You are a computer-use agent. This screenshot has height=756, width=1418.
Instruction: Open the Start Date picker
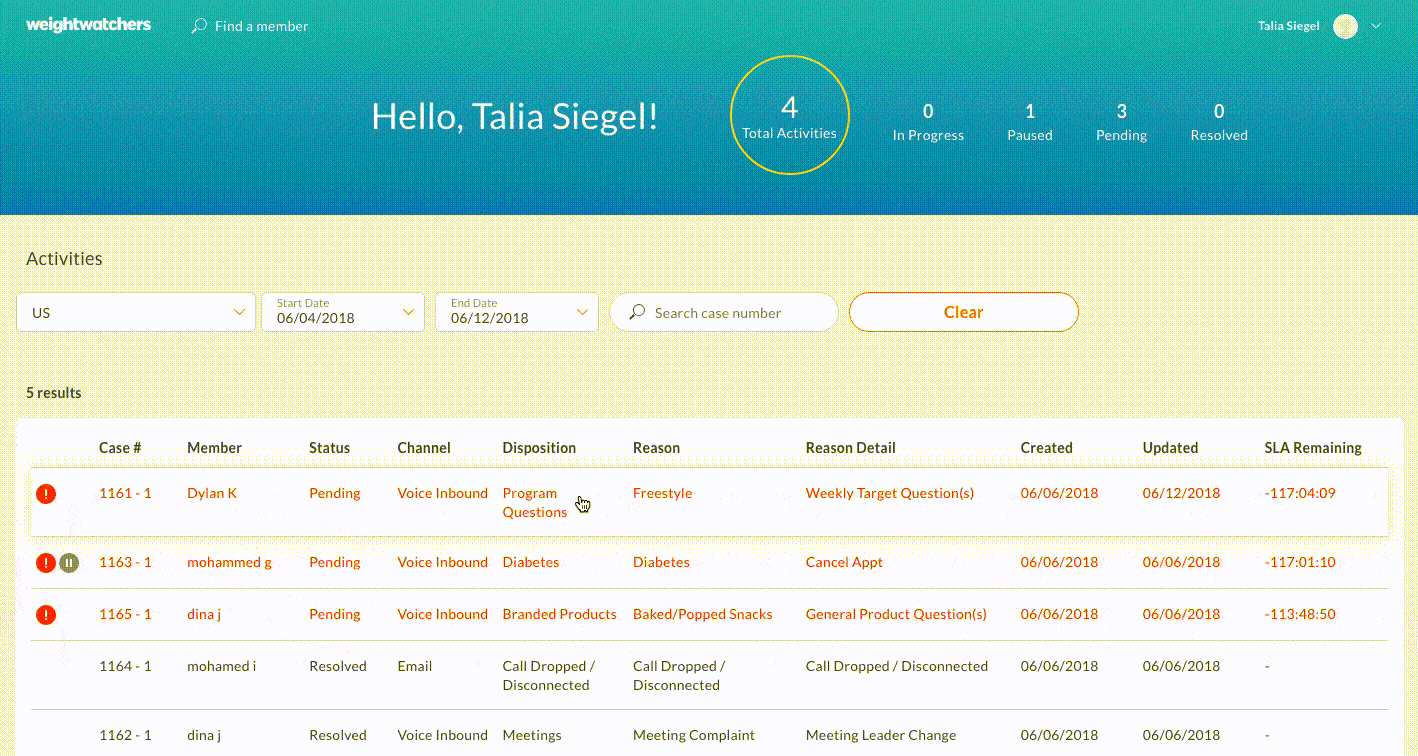click(x=342, y=312)
